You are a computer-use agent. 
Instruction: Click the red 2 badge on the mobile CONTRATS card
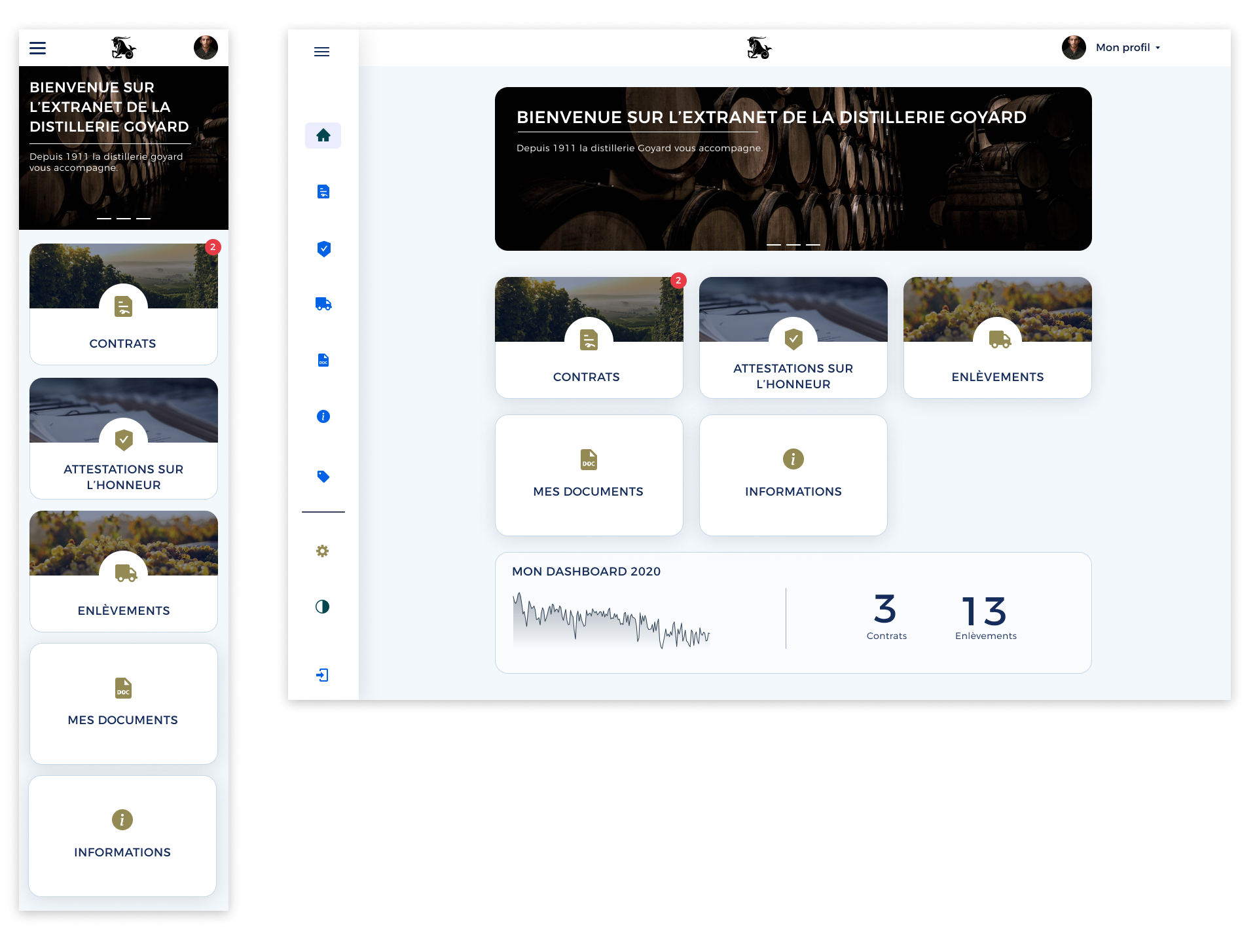213,247
